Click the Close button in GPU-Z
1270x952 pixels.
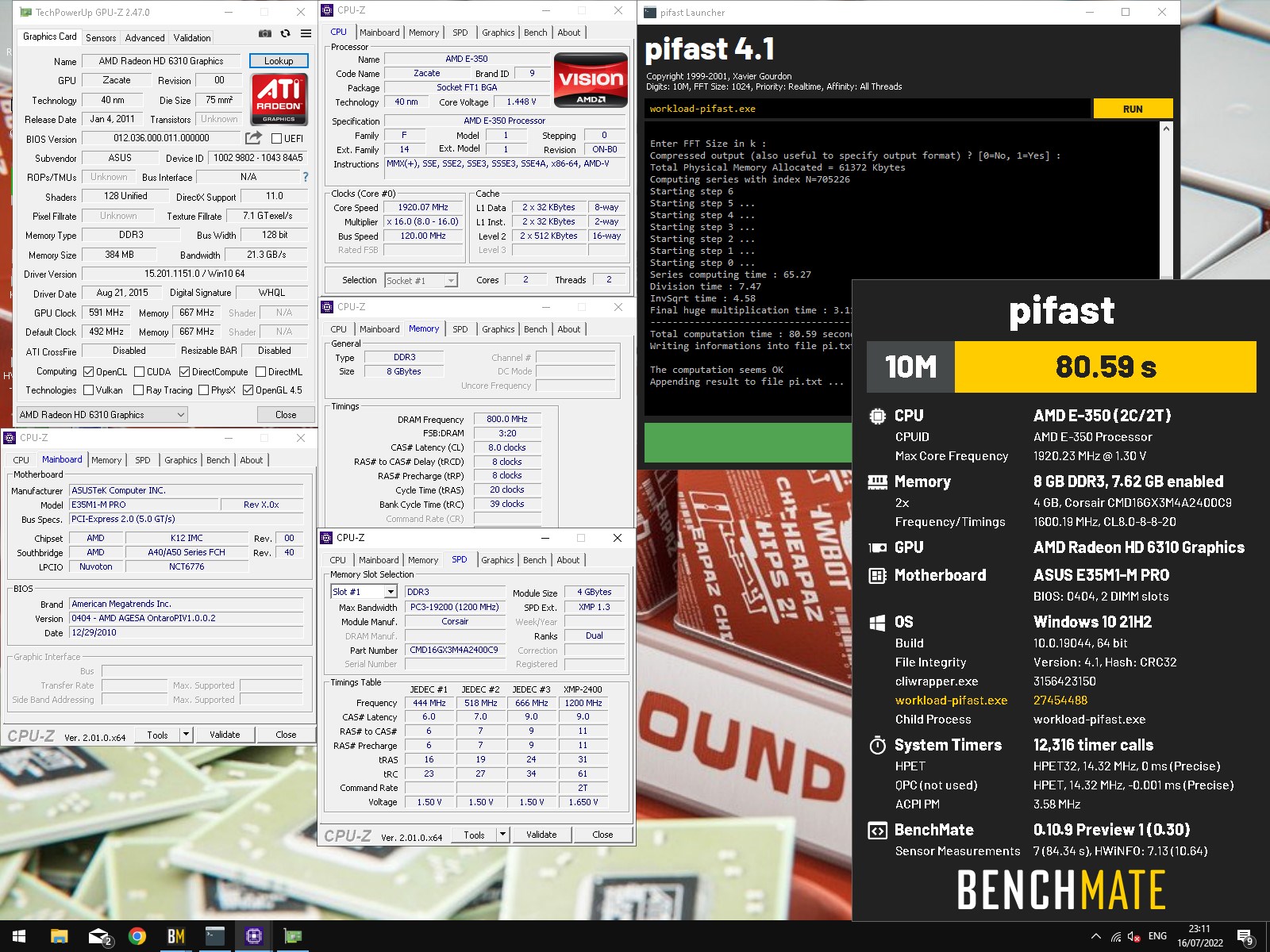tap(286, 414)
